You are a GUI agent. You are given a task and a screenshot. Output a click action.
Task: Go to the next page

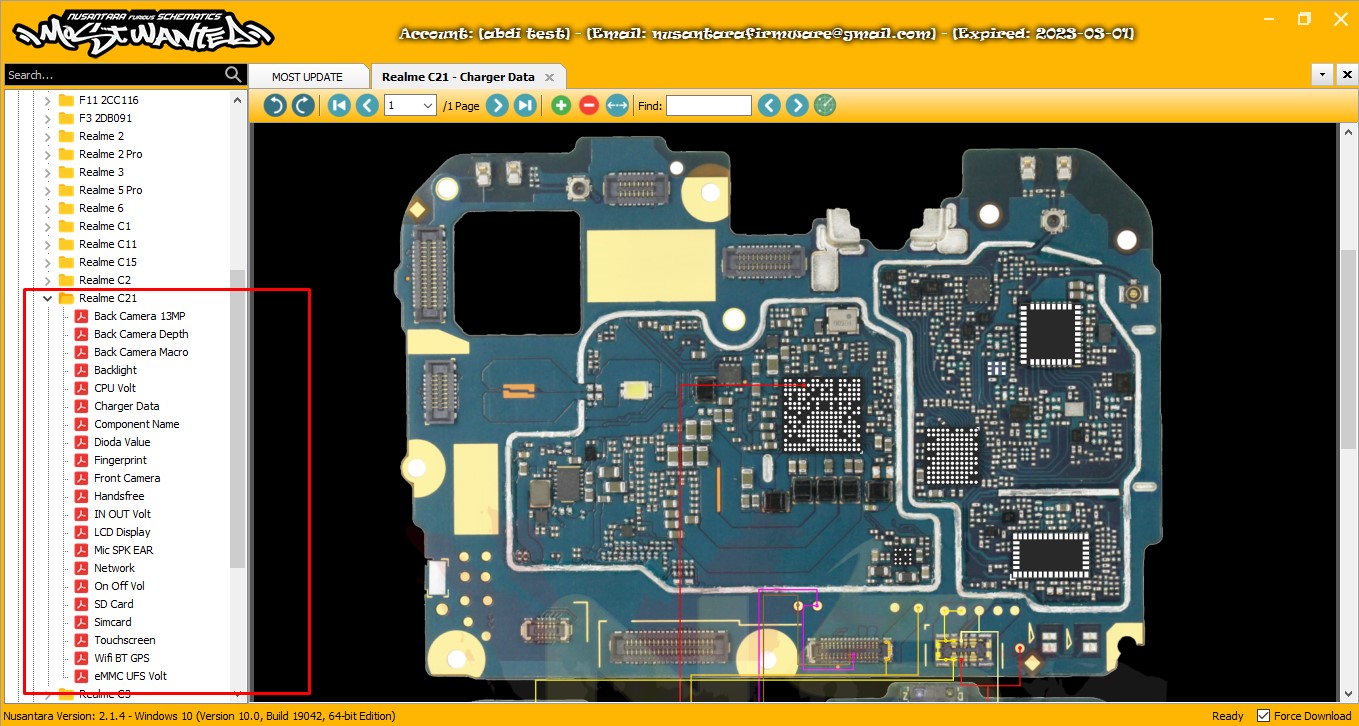coord(497,105)
